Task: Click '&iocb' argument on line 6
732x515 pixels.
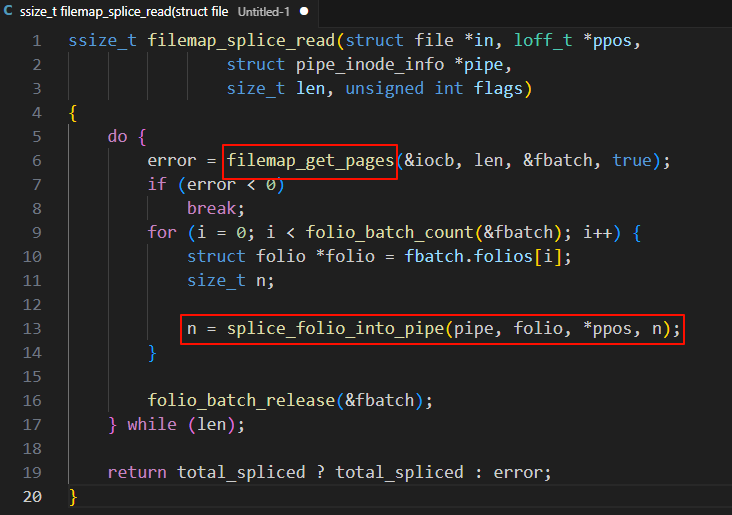Action: (429, 161)
